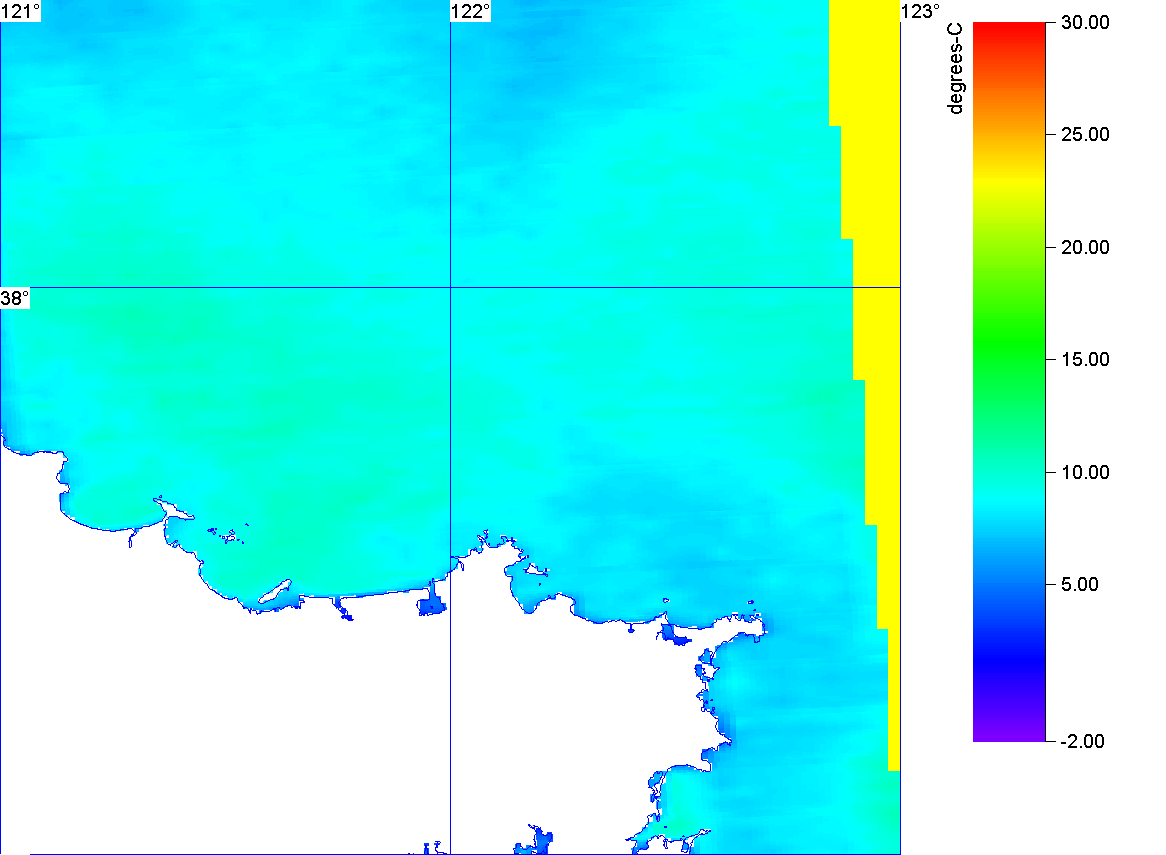Click the 30.00 colorbar tick label
Viewport: 1166px width, 855px height.
(1085, 22)
